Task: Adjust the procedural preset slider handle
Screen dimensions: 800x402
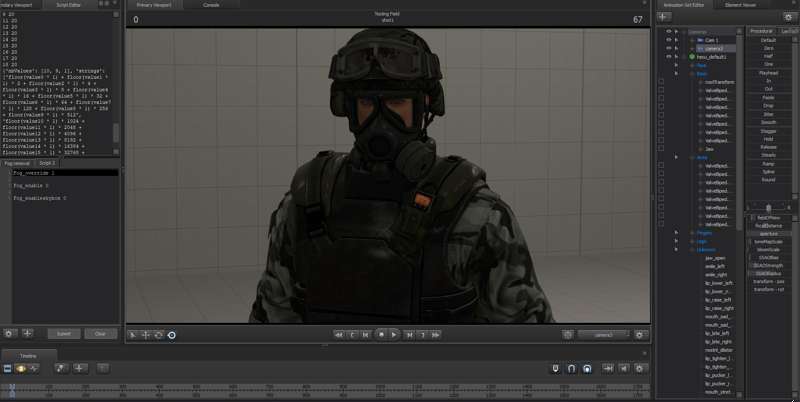Action: coord(768,207)
